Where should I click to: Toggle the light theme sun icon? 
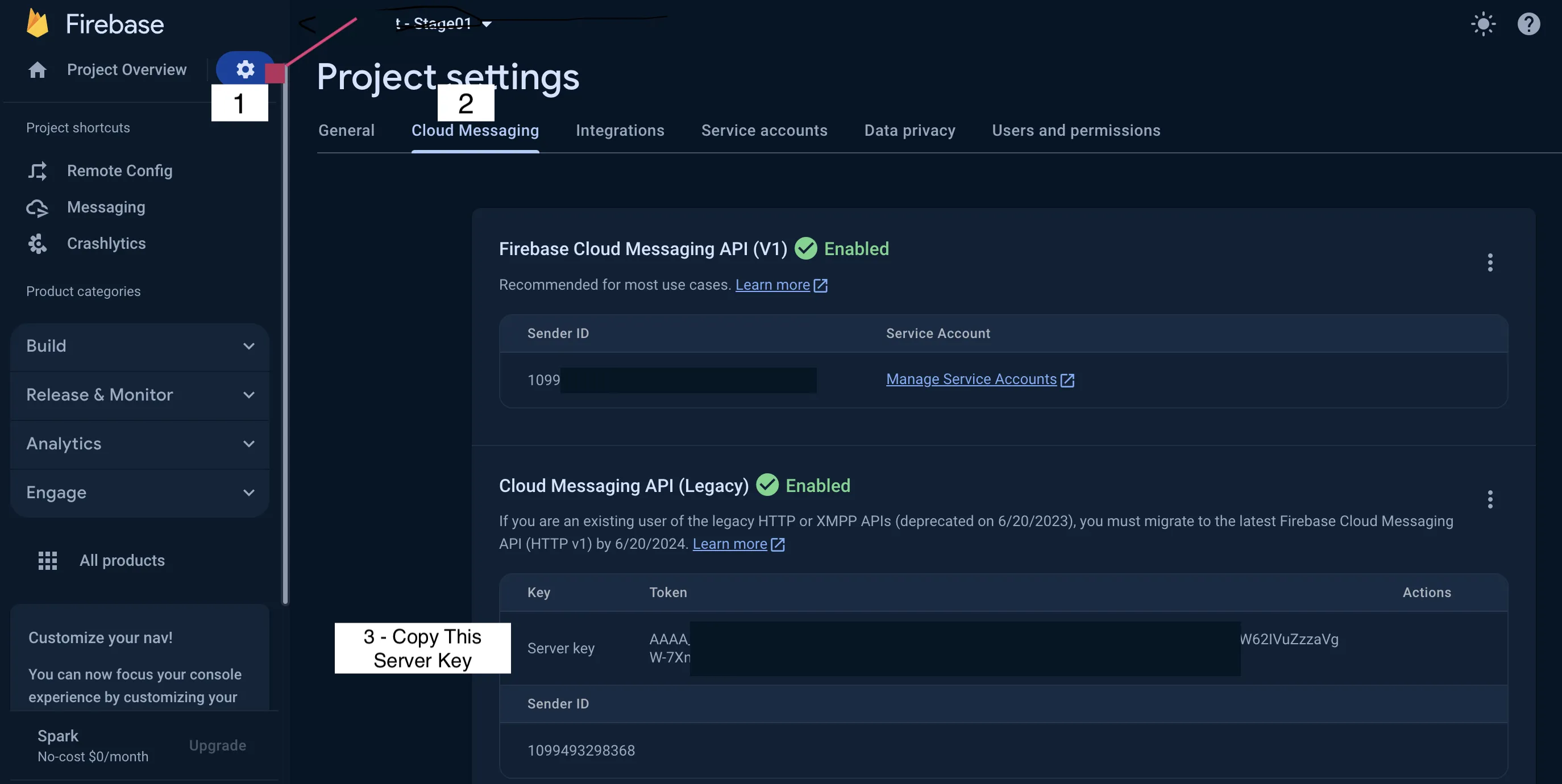pyautogui.click(x=1483, y=24)
